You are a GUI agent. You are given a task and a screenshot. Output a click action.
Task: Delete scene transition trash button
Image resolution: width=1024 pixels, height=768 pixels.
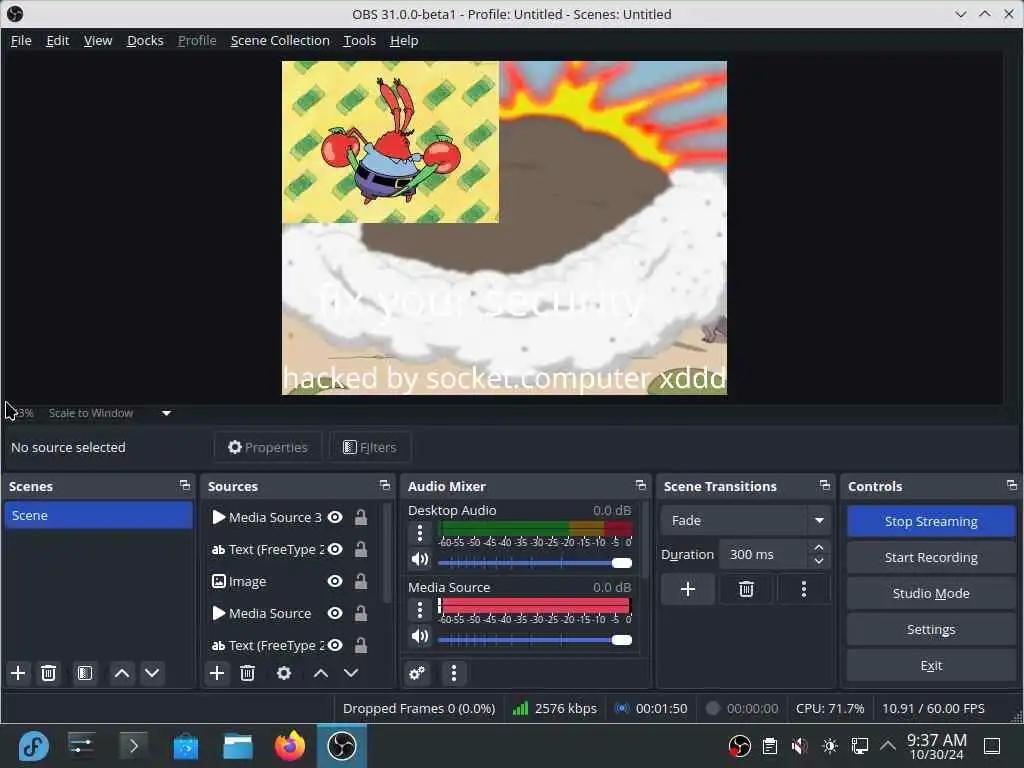[746, 590]
